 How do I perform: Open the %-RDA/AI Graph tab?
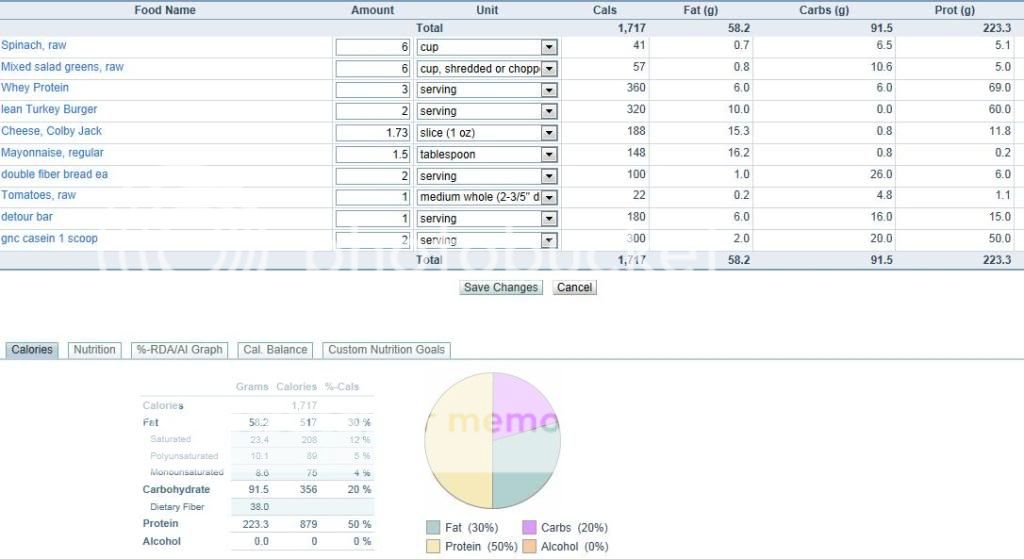[x=180, y=350]
